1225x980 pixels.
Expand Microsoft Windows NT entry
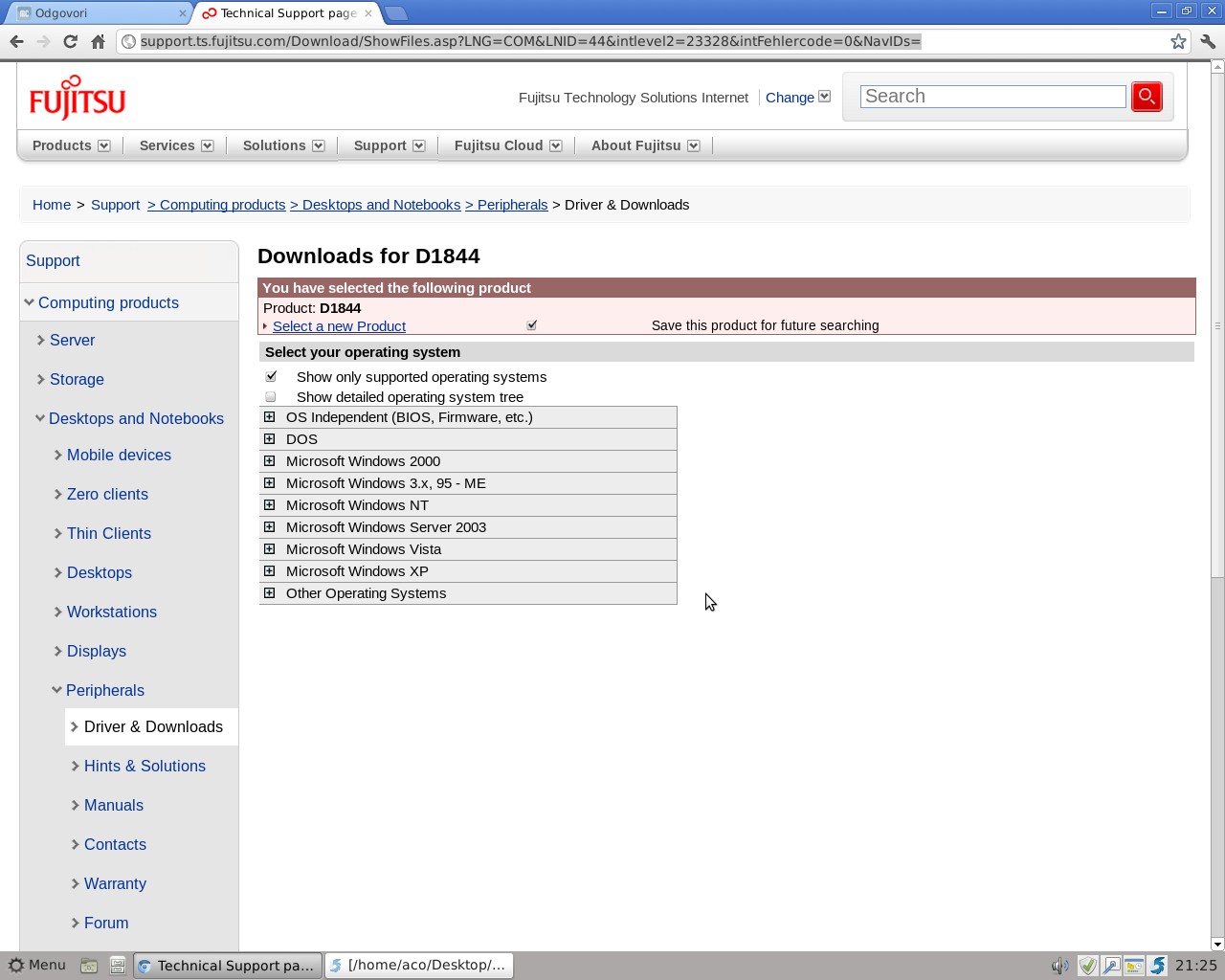(269, 505)
